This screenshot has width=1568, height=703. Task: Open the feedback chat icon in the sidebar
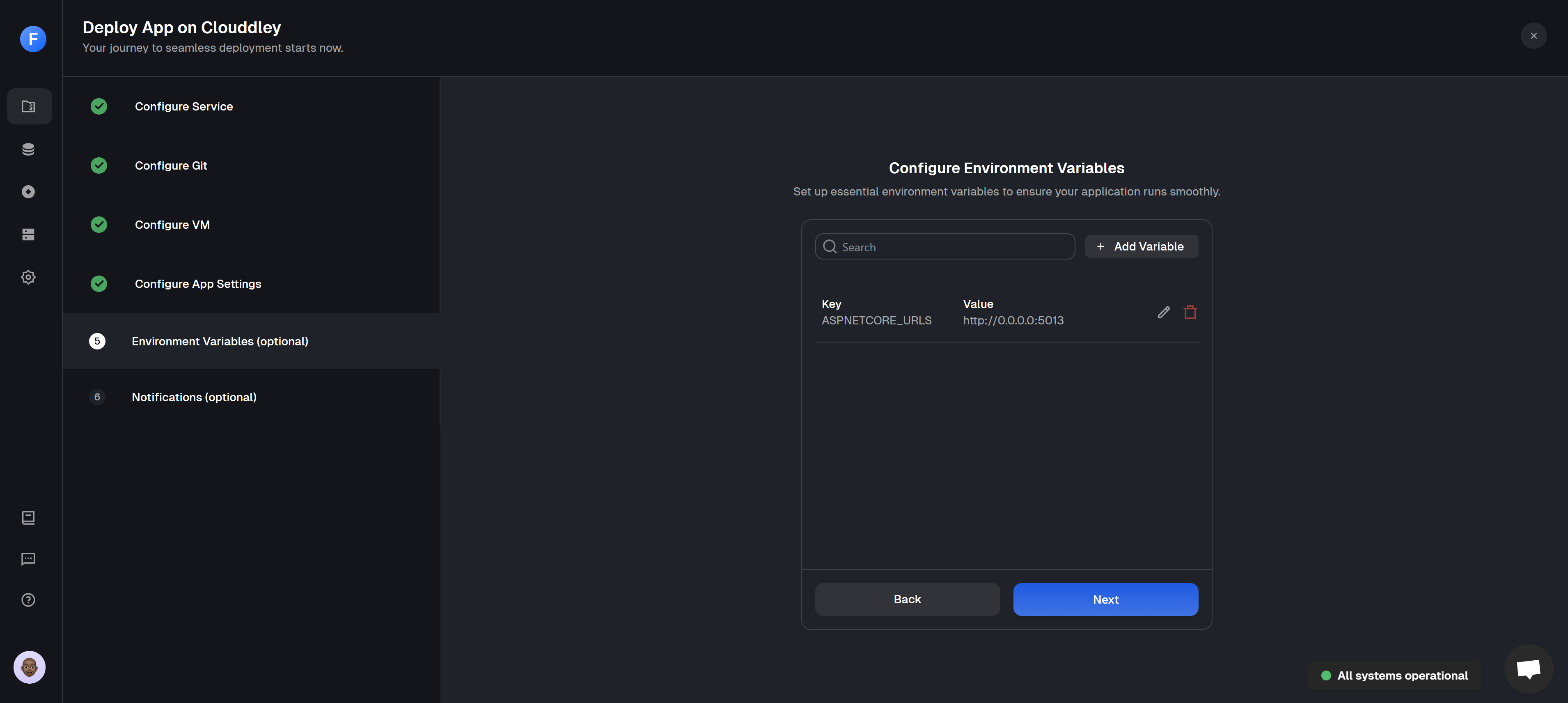click(29, 558)
